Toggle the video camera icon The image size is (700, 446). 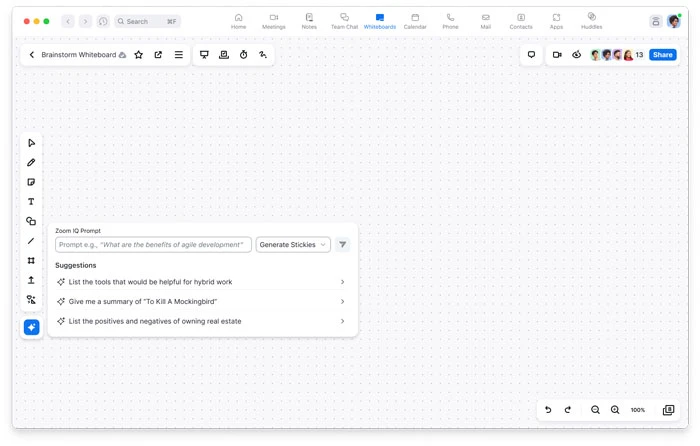click(557, 55)
